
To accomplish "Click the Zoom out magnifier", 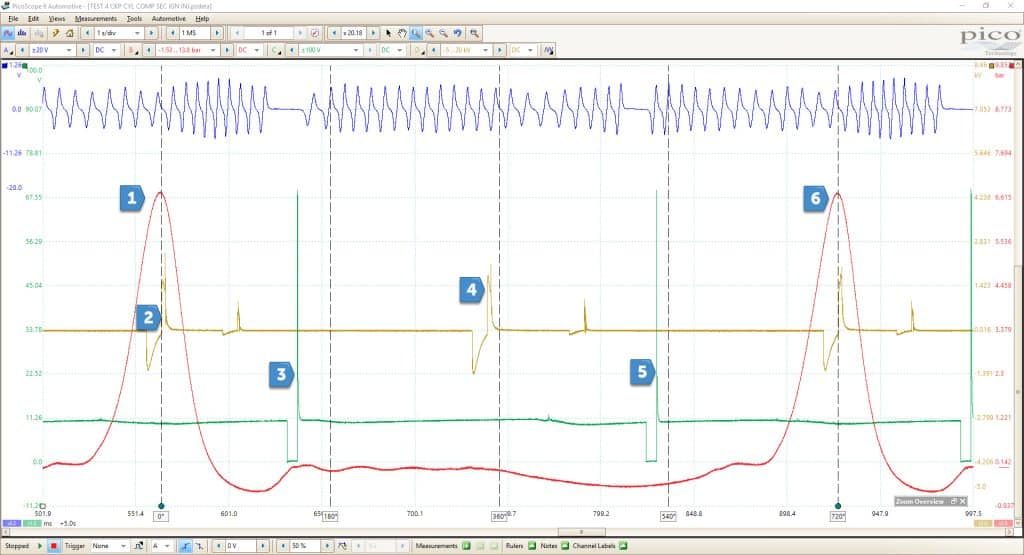I will (x=443, y=33).
